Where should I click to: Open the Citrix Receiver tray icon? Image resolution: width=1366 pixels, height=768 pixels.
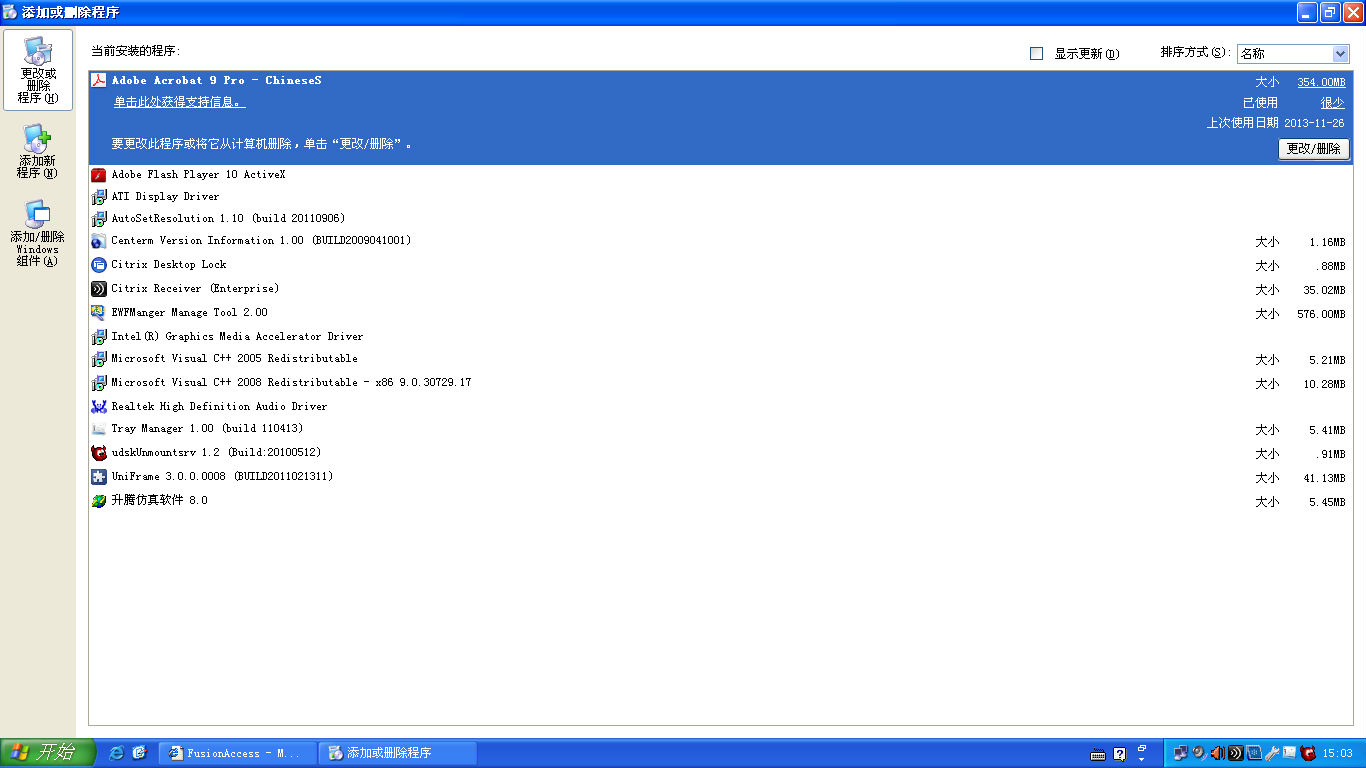click(x=1235, y=753)
